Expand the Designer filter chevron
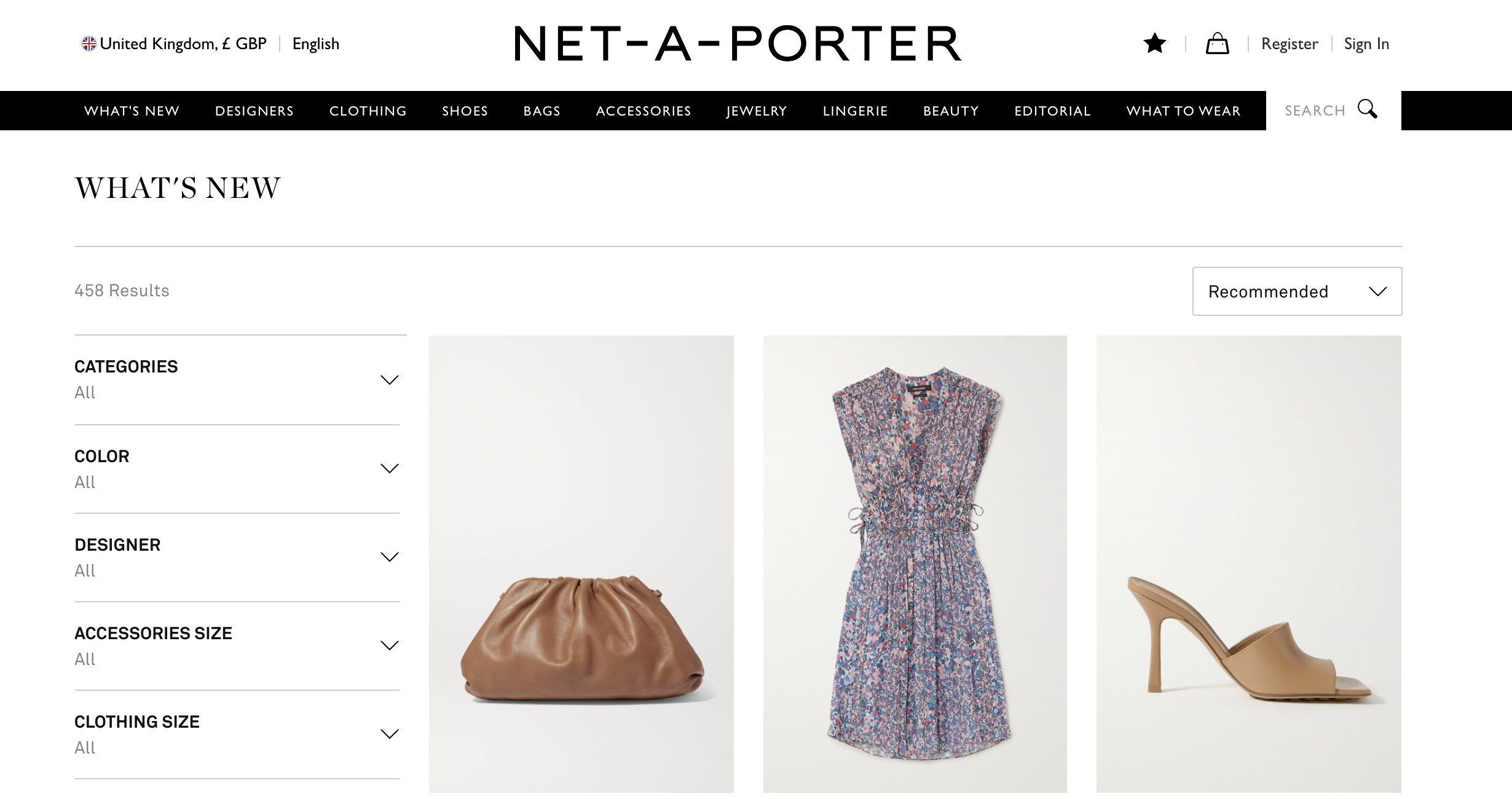The image size is (1512, 799). tap(390, 557)
